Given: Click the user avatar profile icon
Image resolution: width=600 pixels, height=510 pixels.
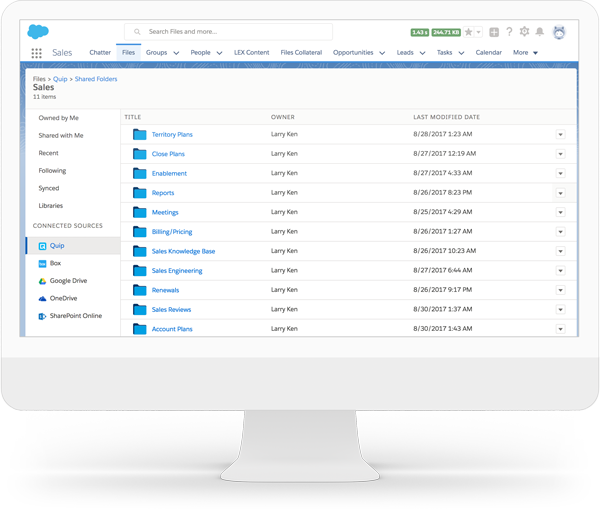Looking at the screenshot, I should pyautogui.click(x=559, y=32).
